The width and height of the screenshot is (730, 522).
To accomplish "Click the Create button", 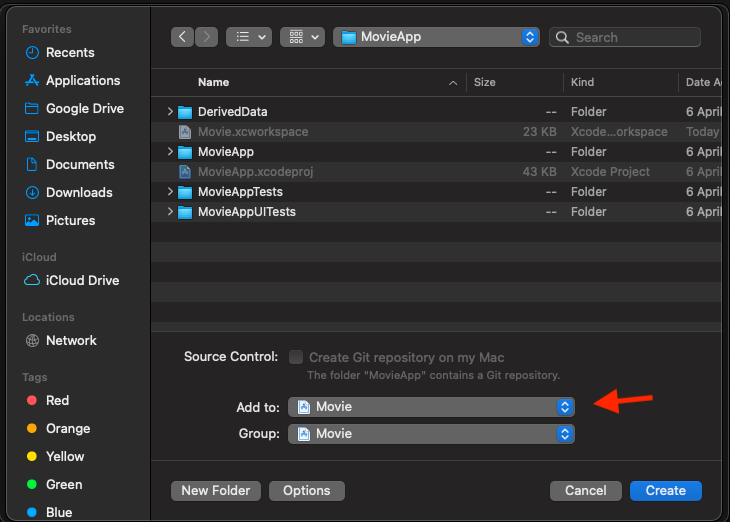I will 665,491.
